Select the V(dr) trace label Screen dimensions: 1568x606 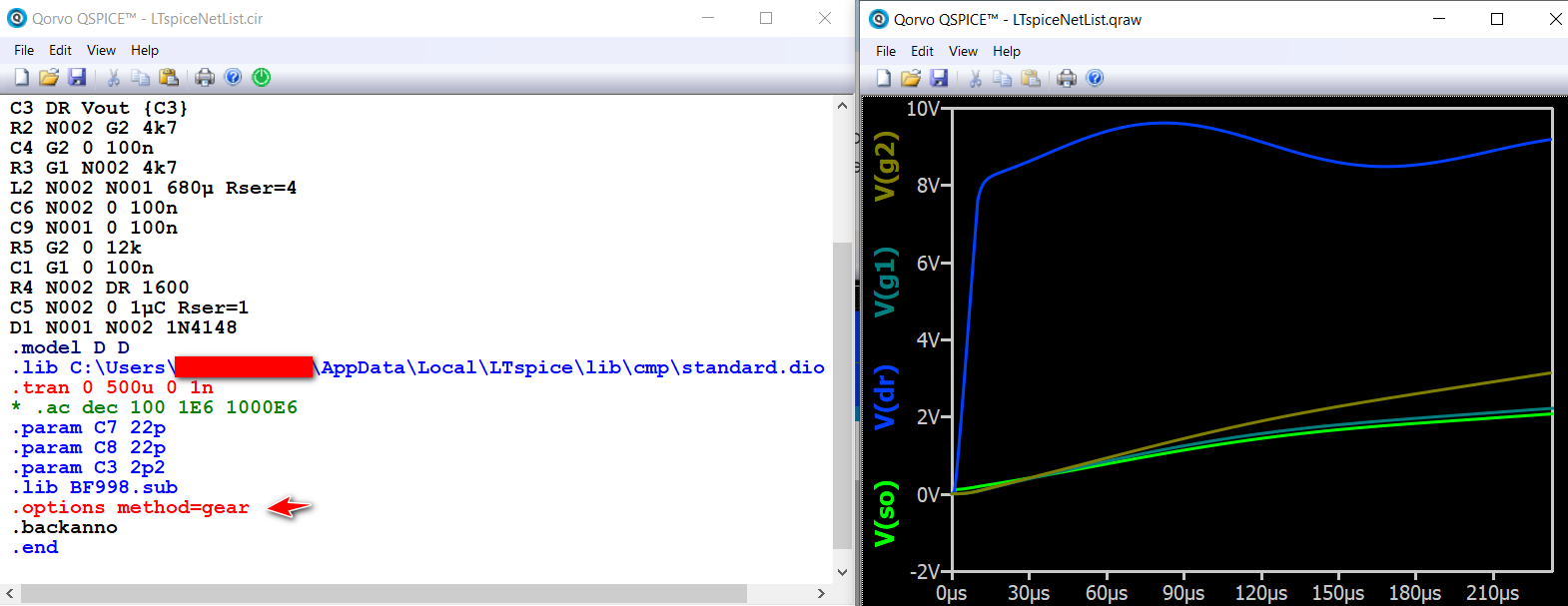tap(885, 396)
